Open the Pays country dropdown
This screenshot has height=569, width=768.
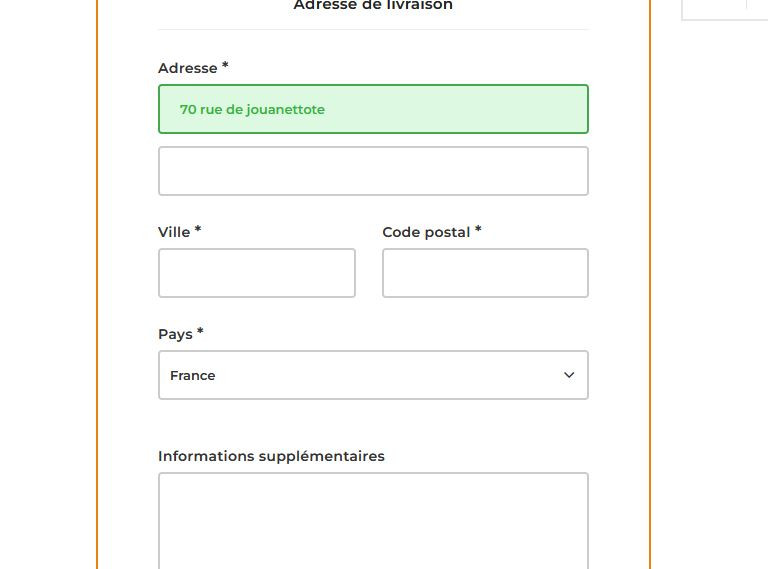tap(373, 375)
